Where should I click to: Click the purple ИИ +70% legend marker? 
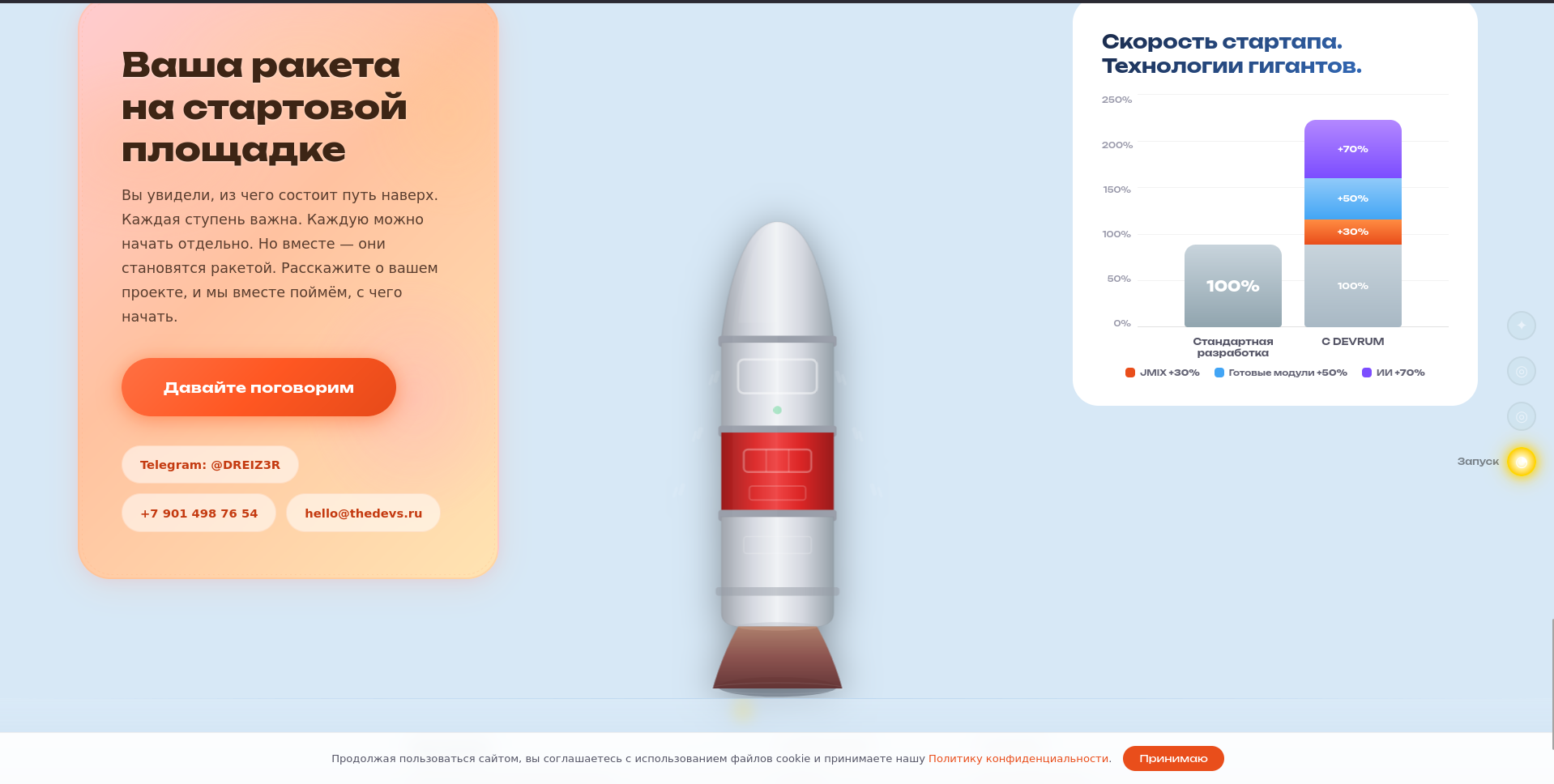point(1366,373)
